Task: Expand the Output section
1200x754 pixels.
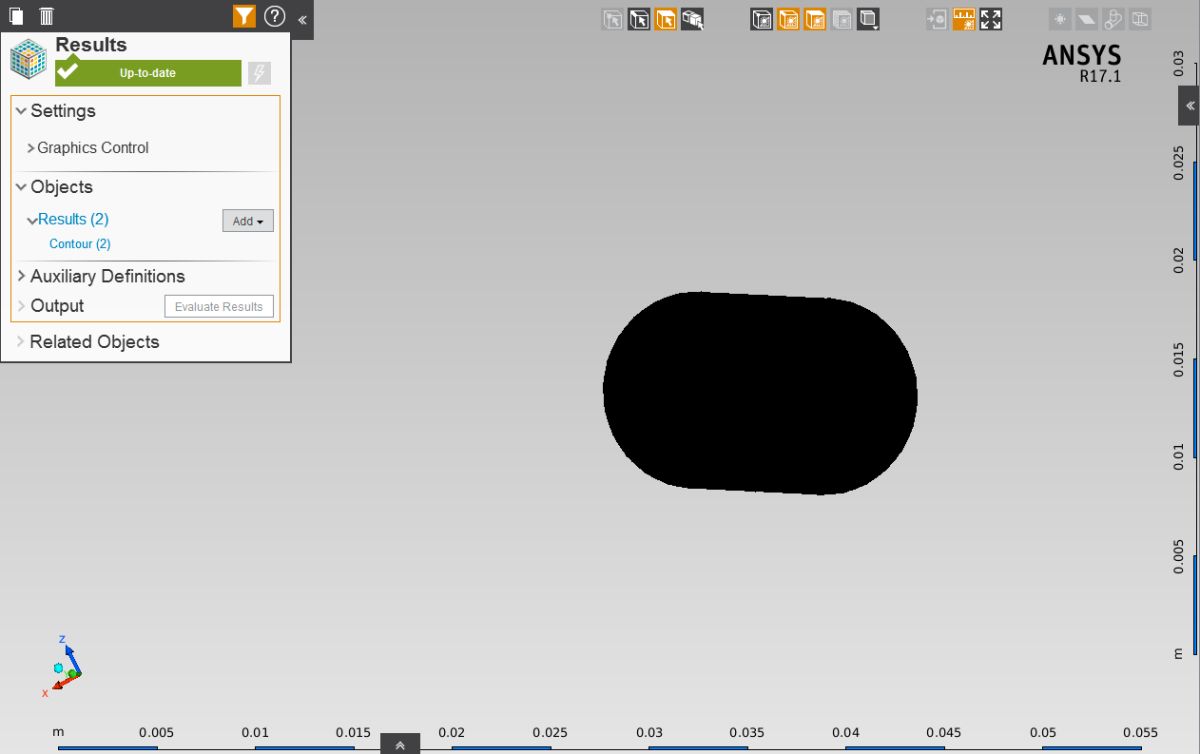Action: click(21, 306)
